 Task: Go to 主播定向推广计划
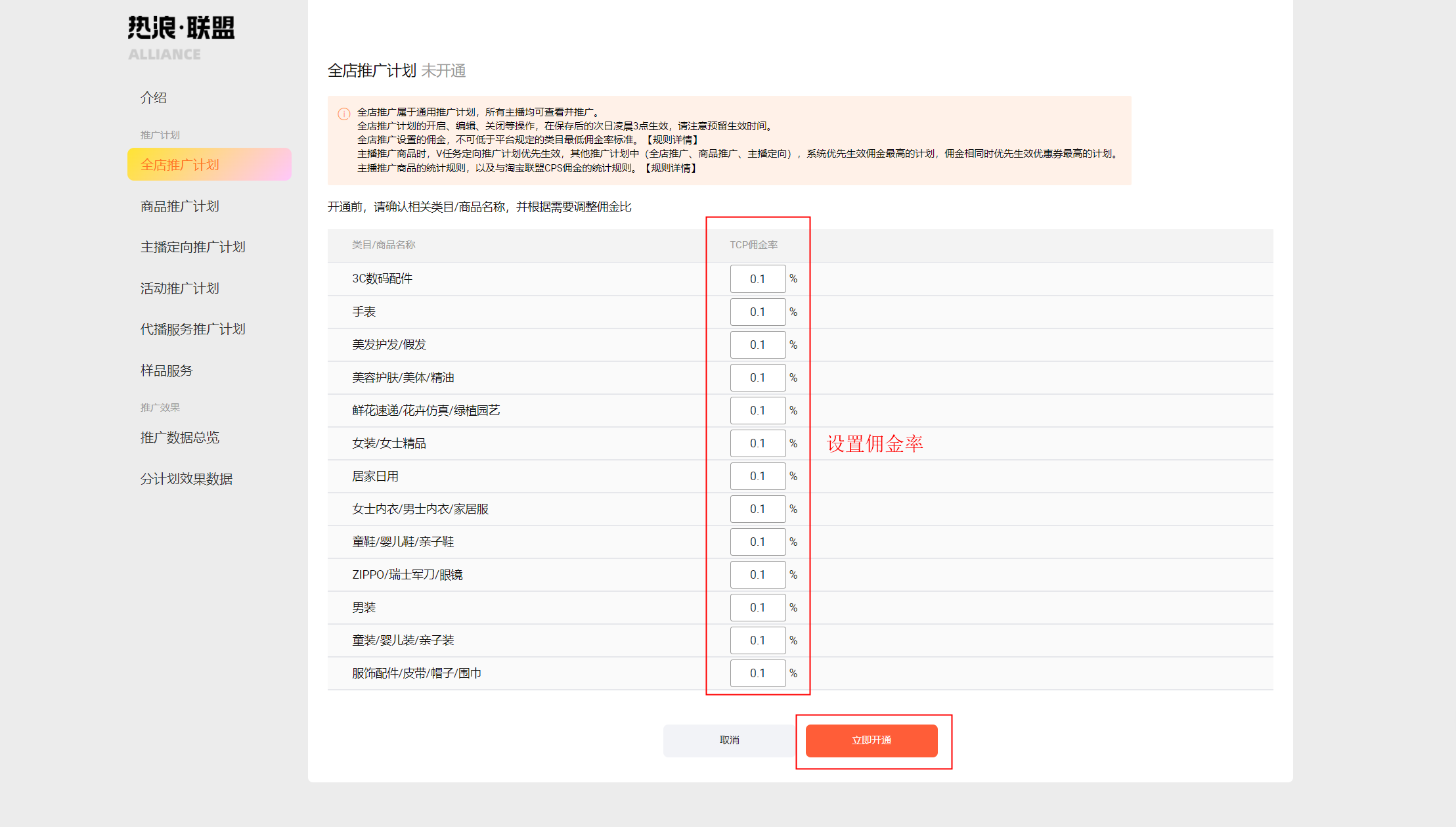coord(192,247)
